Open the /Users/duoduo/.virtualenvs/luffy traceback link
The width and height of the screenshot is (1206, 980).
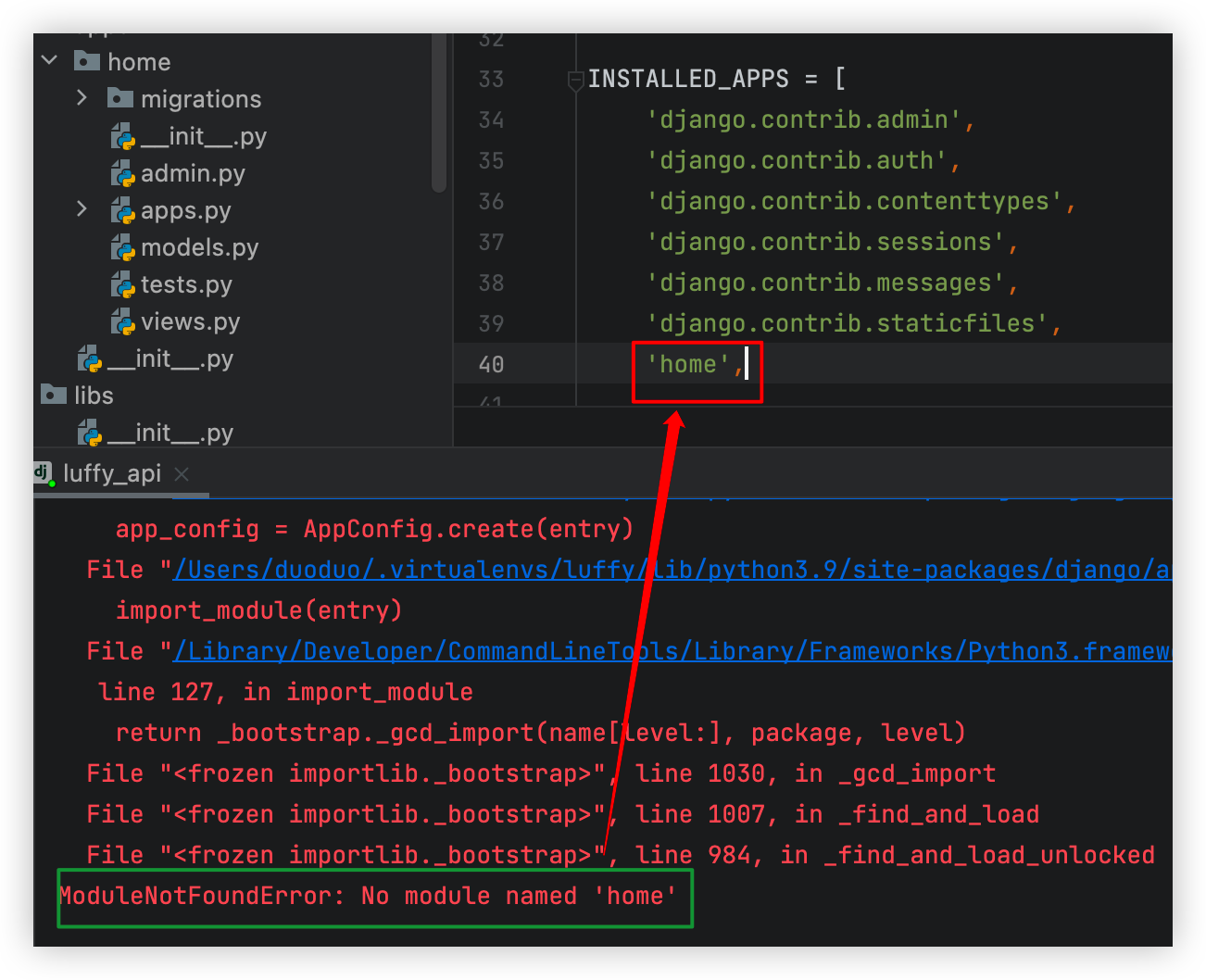tap(672, 570)
